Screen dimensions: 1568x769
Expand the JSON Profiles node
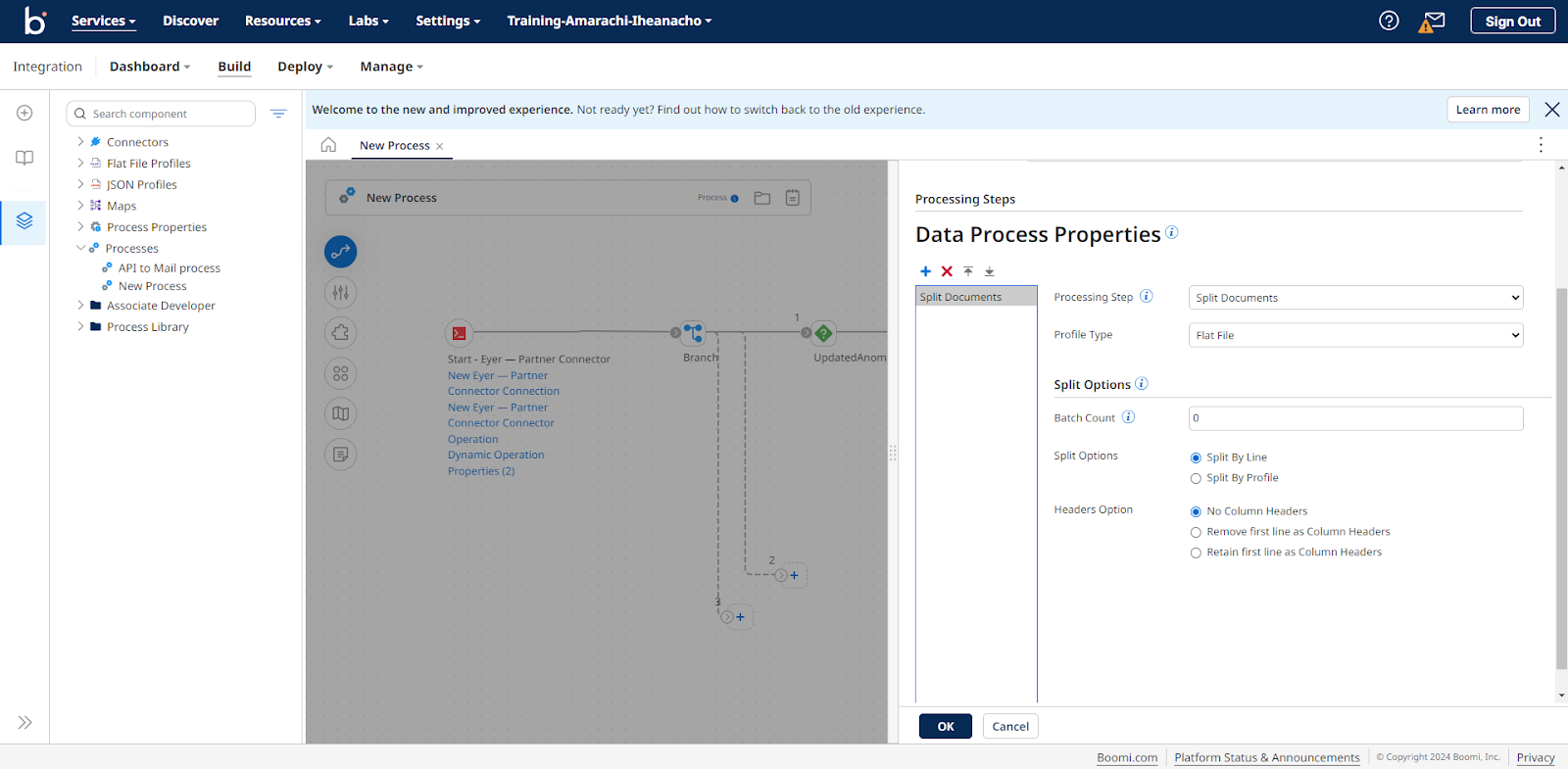(x=80, y=184)
